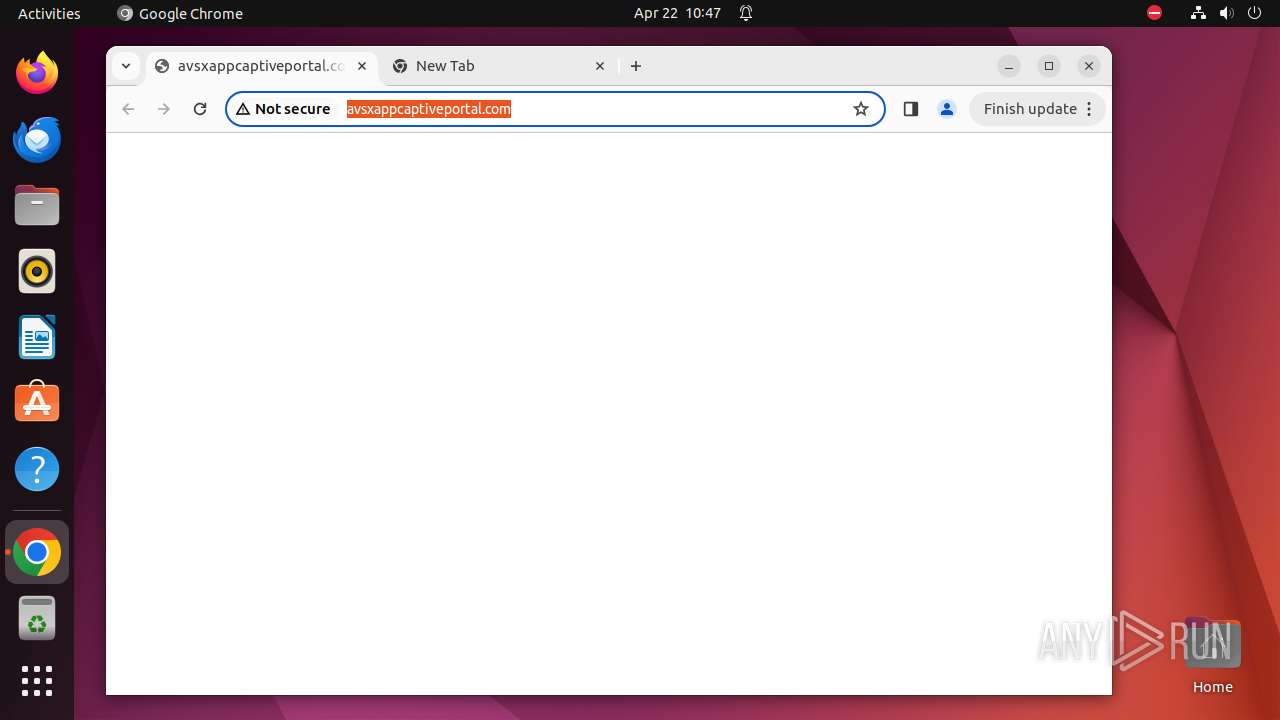Minimize the Chrome window
1280x720 pixels.
click(1009, 66)
